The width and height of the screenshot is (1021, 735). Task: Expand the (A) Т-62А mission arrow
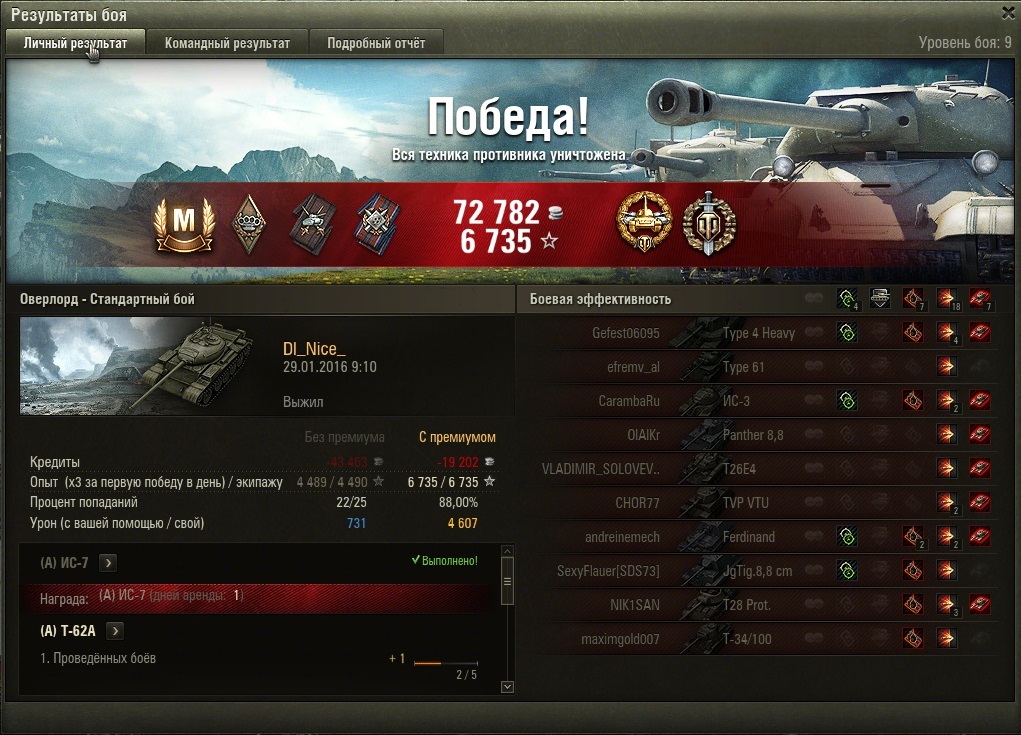115,630
